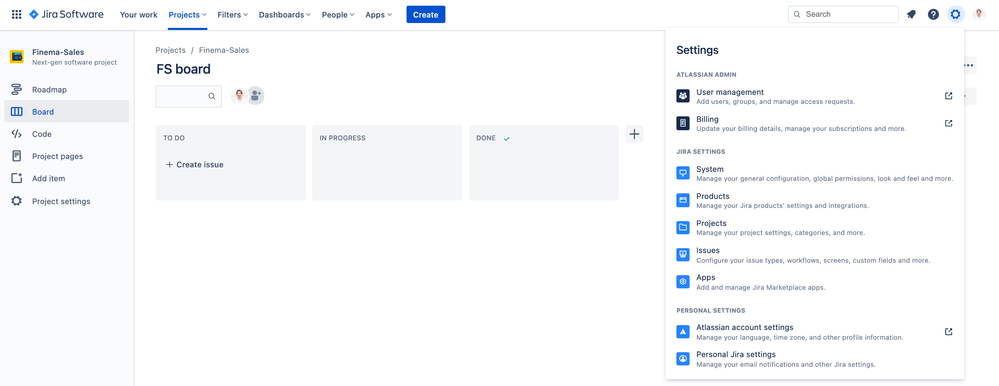Expand the Apps dropdown in top nav
Image resolution: width=999 pixels, height=386 pixels.
(x=378, y=15)
